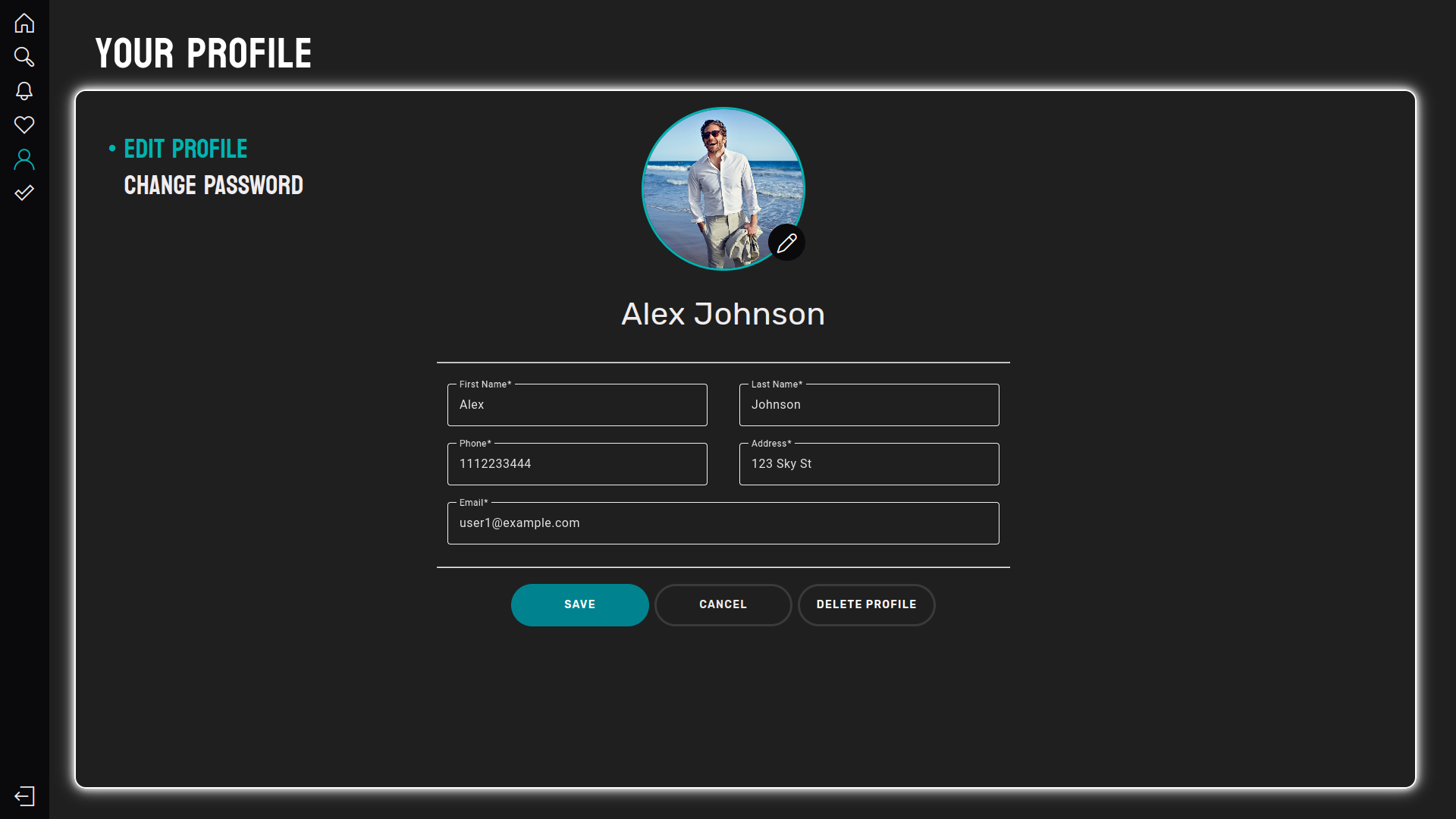Open search via magnifying glass icon
1456x819 pixels.
point(24,57)
